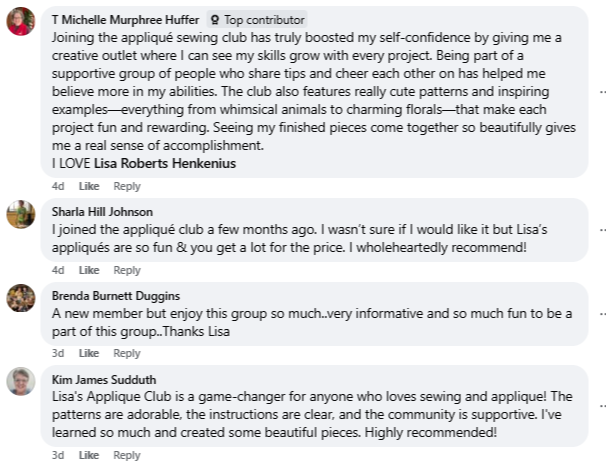
Task: Click the Top contributor badge
Action: pyautogui.click(x=257, y=20)
